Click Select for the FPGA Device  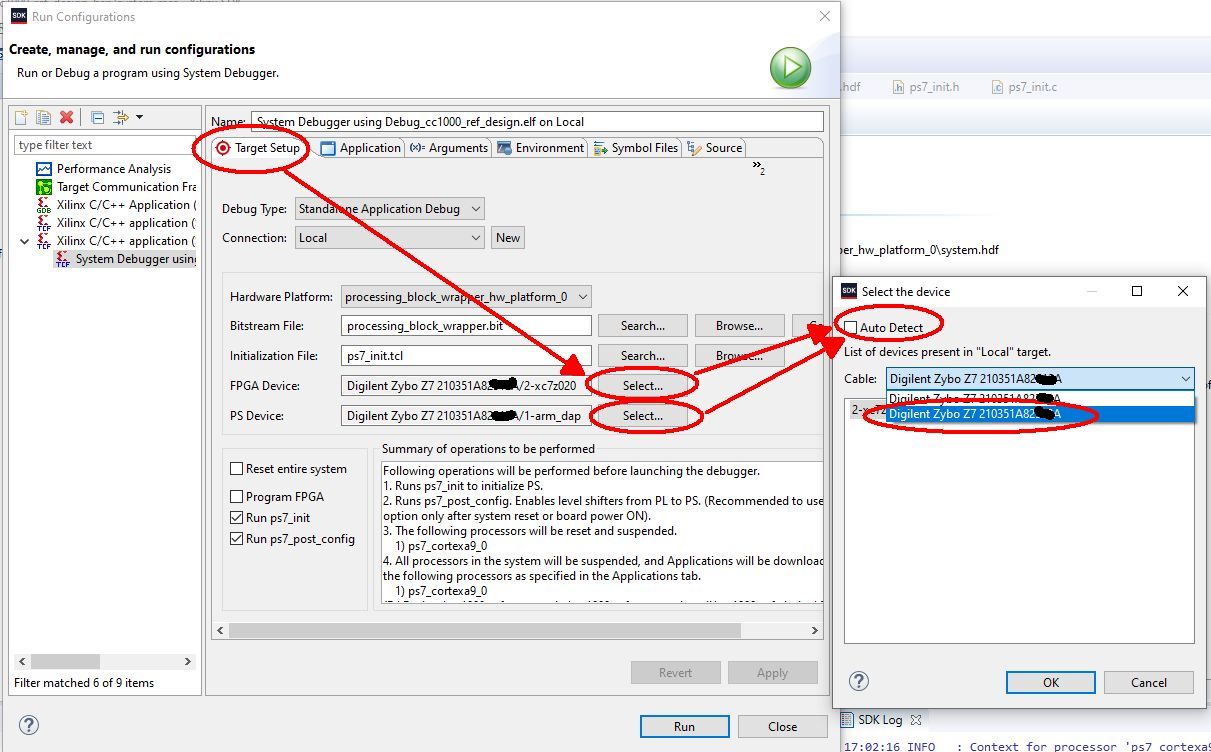pyautogui.click(x=643, y=386)
